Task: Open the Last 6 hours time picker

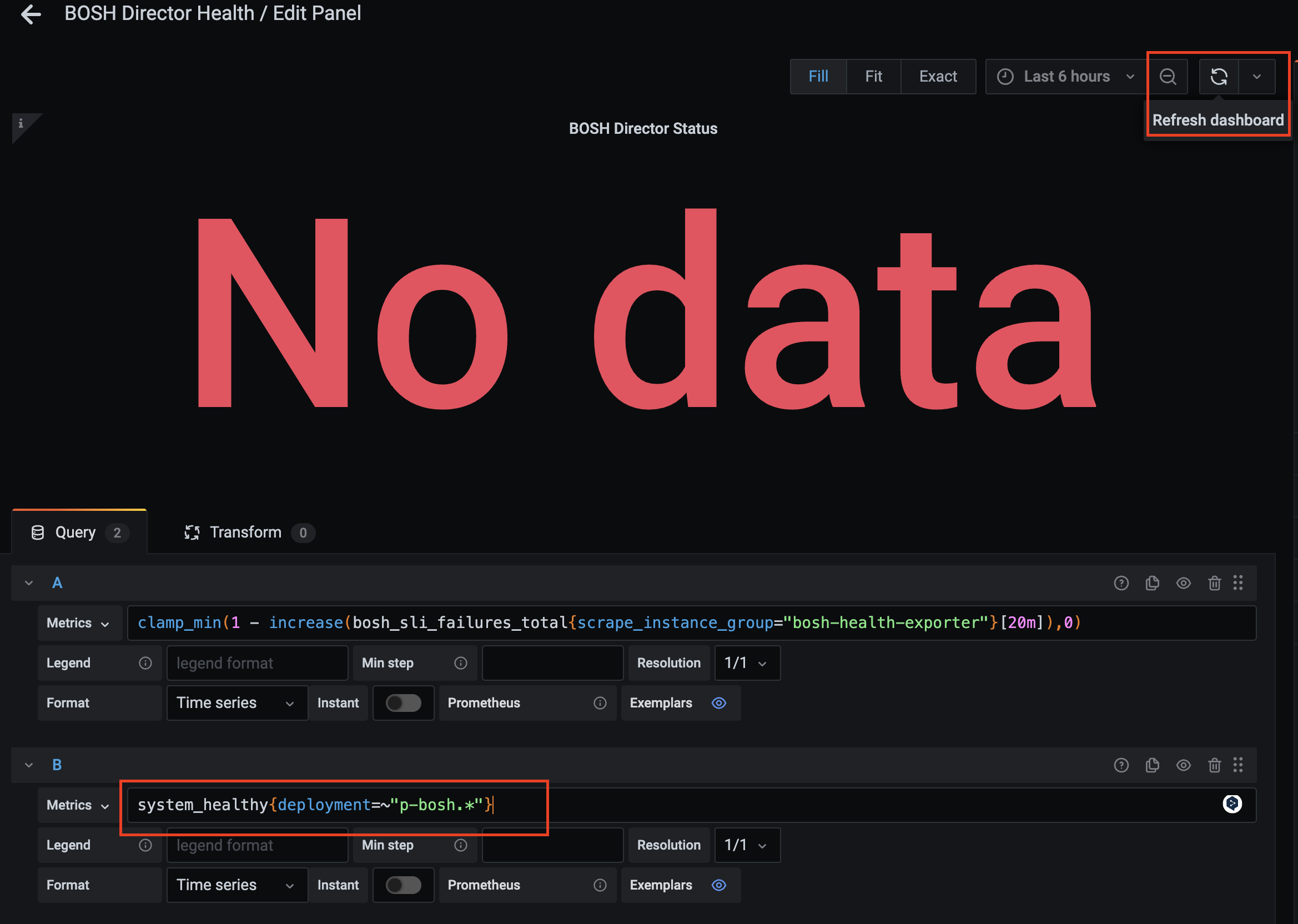Action: click(1066, 77)
